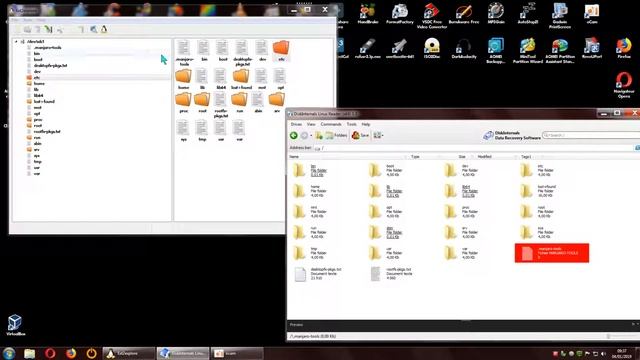Select the tmp folder in Linux Reader

(310, 253)
